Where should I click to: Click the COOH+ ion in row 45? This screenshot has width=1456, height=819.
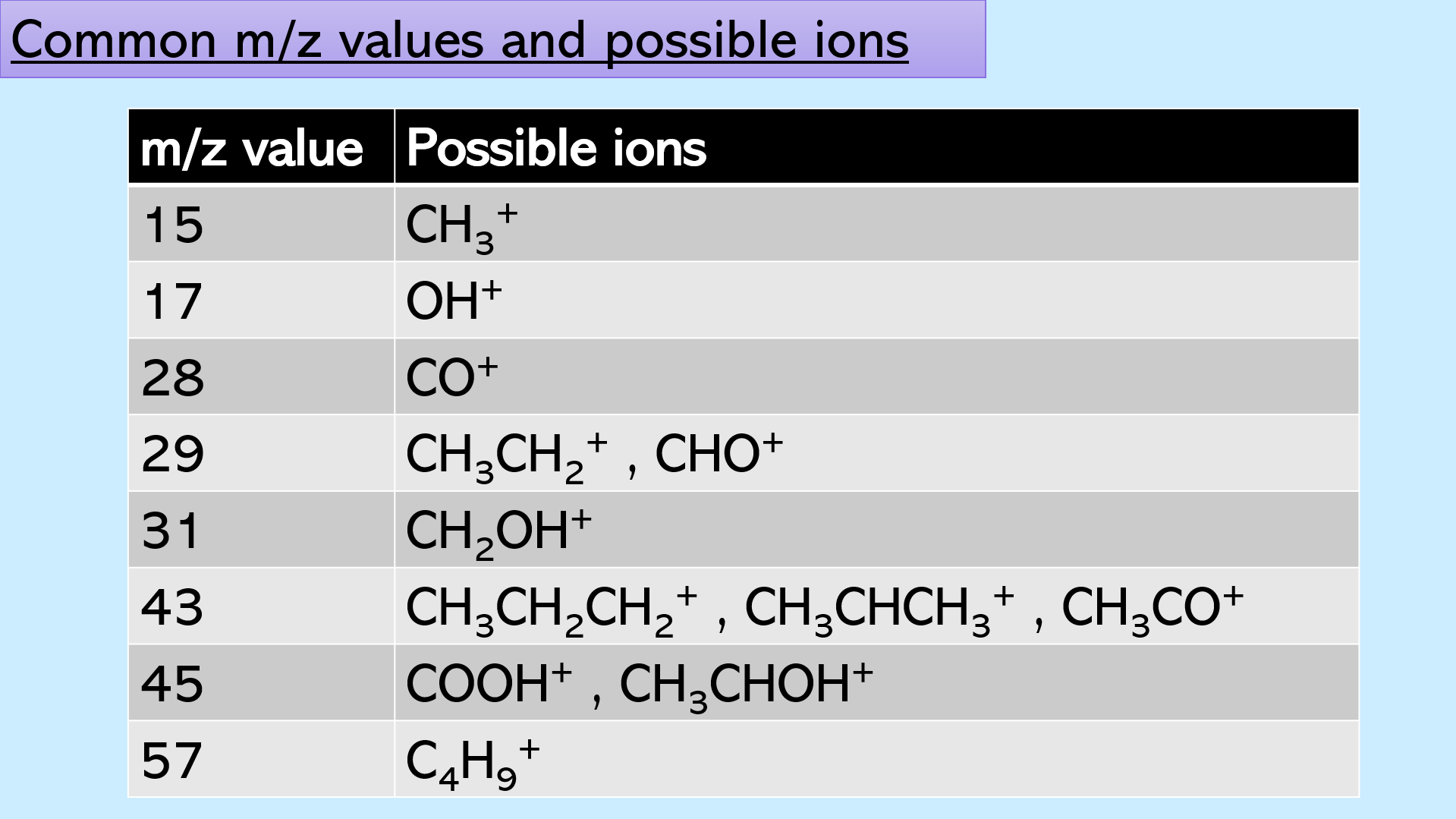click(489, 682)
